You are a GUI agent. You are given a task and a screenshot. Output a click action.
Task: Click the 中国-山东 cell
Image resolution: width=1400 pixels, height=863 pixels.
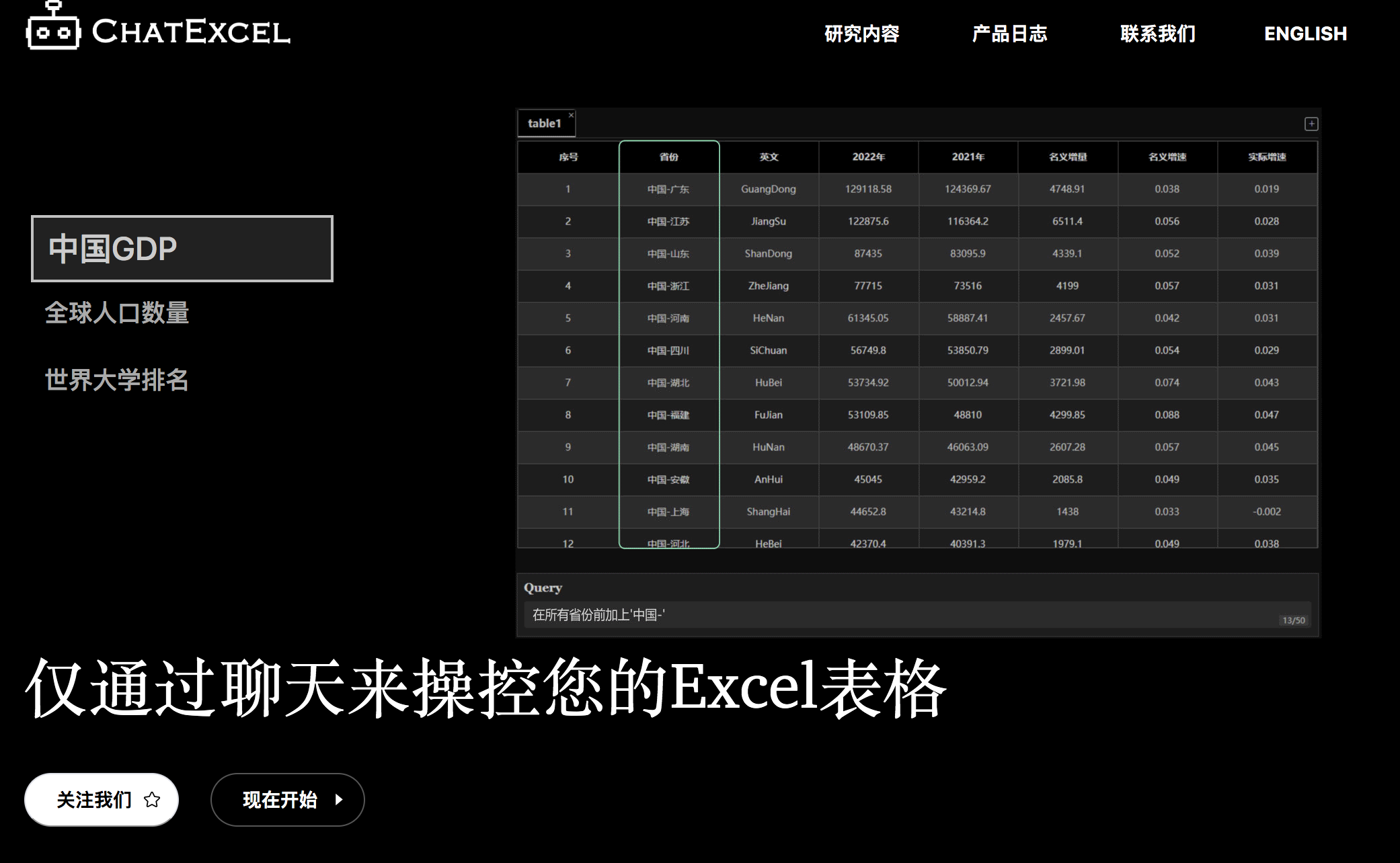[x=669, y=254]
